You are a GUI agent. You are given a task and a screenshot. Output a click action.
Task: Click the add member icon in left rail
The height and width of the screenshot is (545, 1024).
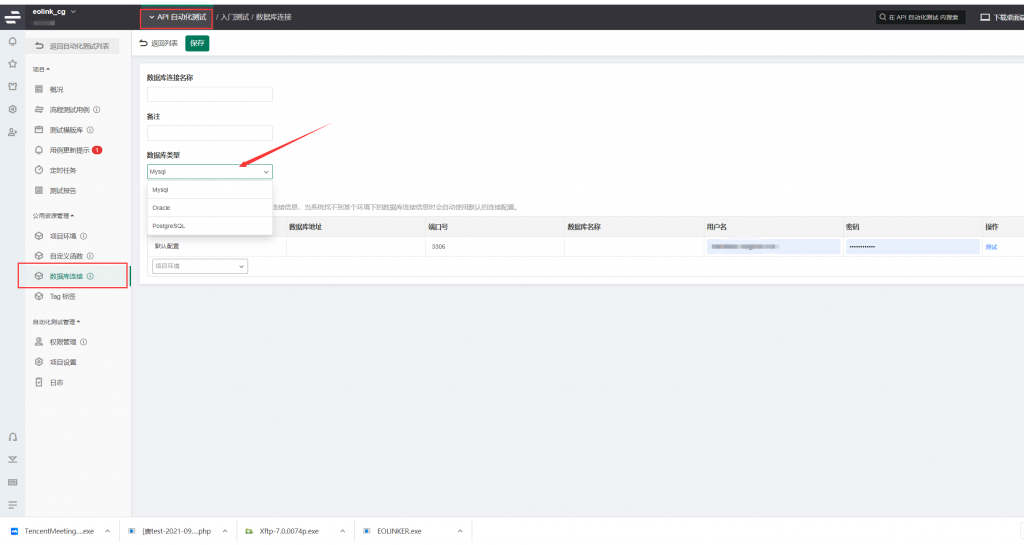(12, 132)
